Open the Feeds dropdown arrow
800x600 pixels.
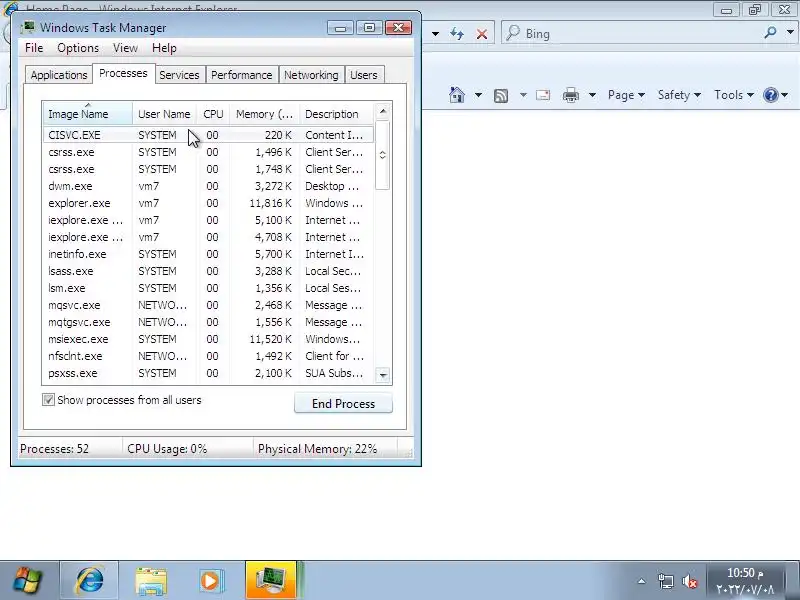point(523,95)
